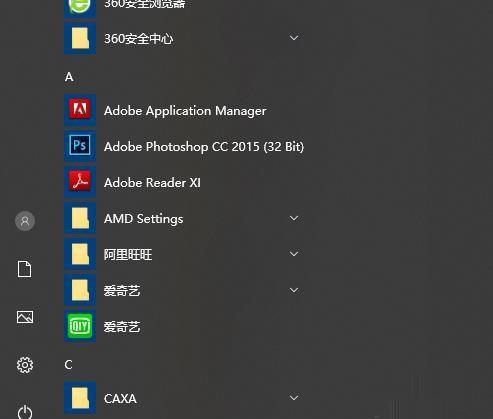This screenshot has height=419, width=493.
Task: Open the CAXA folder entry
Action: [184, 398]
